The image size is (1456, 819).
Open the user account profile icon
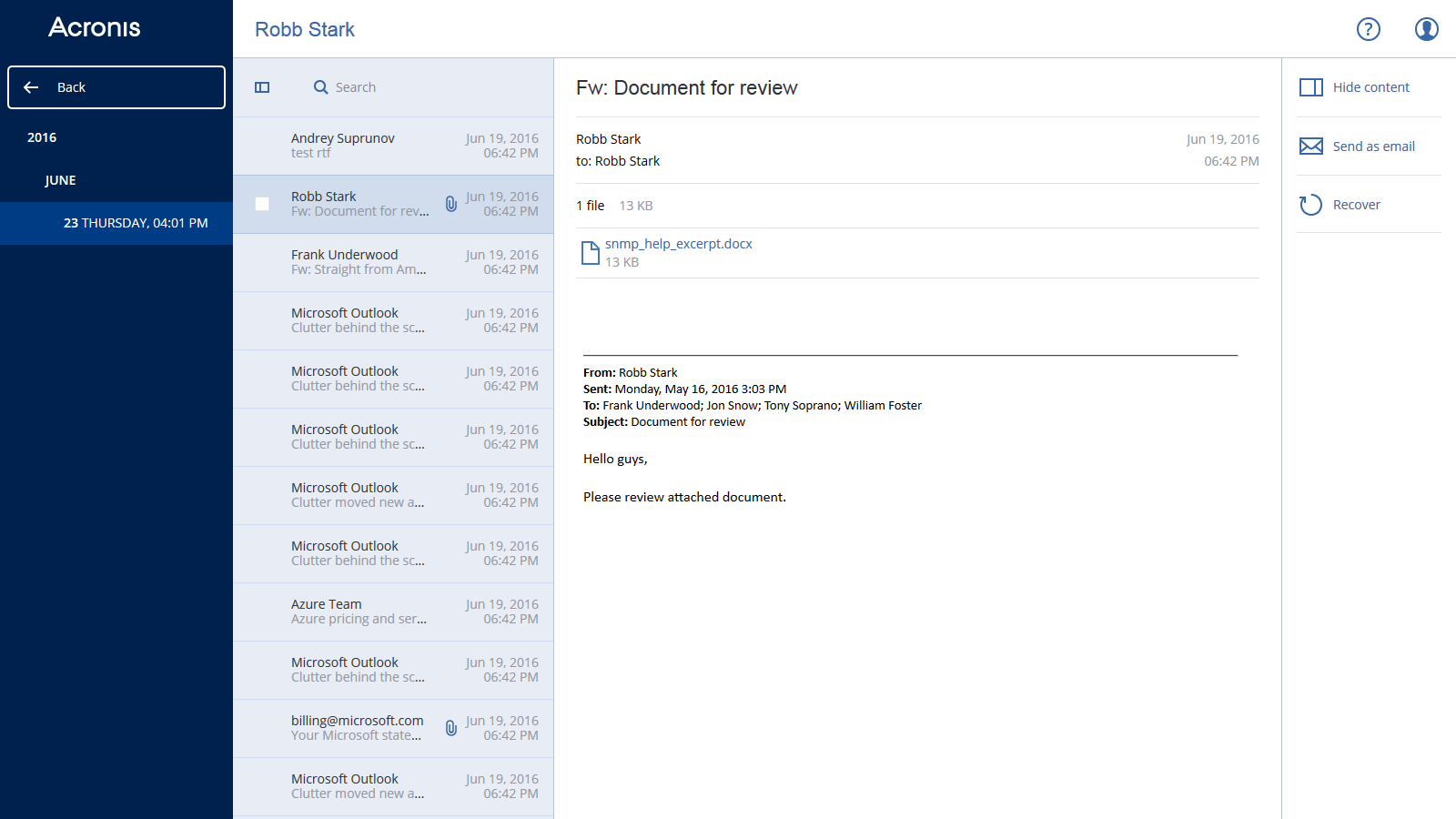1426,29
